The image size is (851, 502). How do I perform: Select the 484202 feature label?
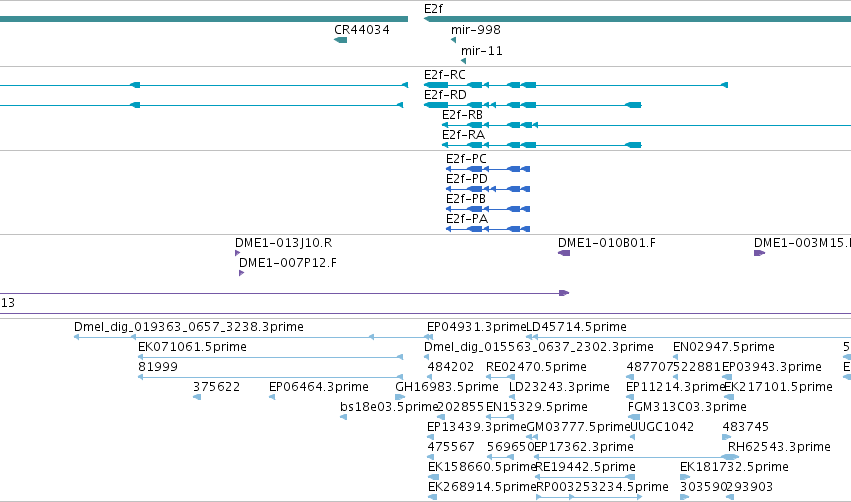click(x=450, y=367)
